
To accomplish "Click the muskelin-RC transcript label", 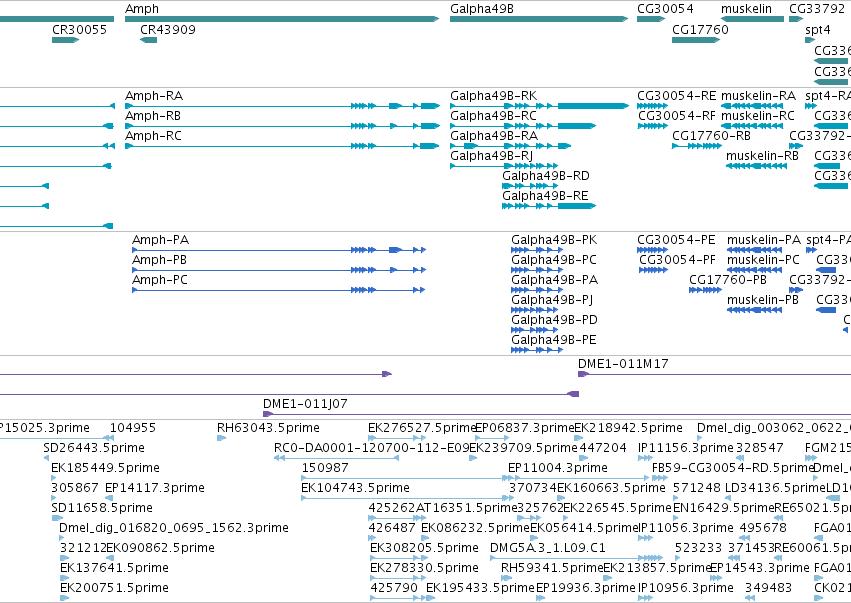I will click(x=758, y=116).
